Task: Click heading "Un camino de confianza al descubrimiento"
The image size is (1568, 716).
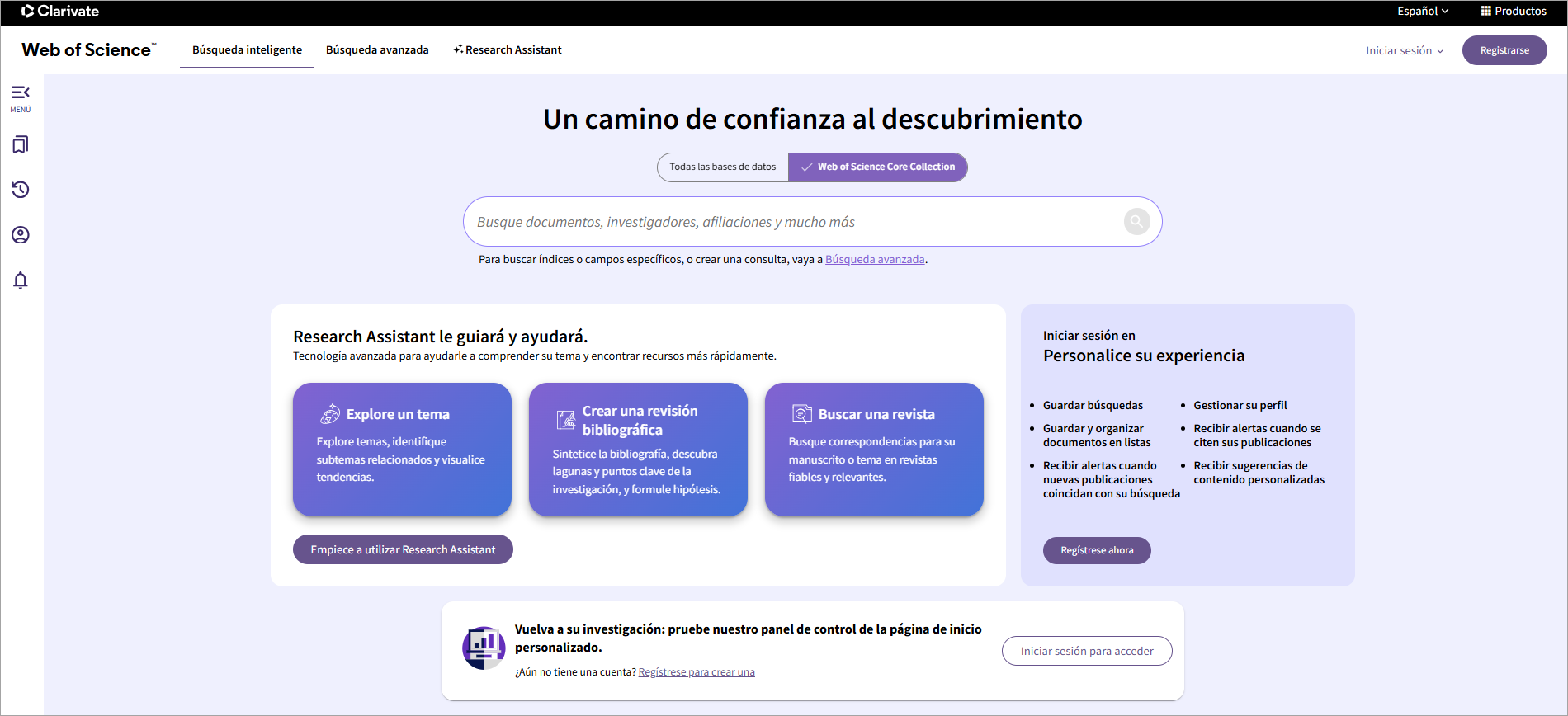Action: pos(813,119)
